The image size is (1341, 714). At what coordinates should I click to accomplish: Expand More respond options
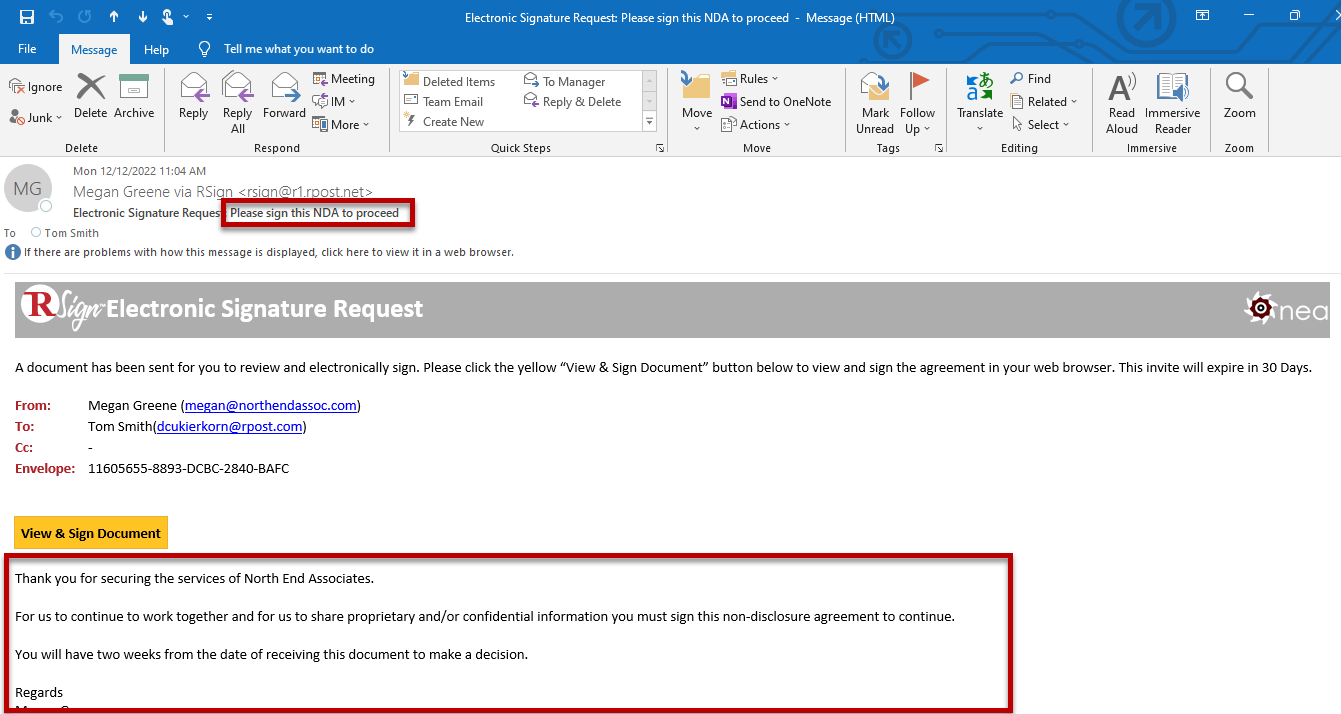tap(341, 124)
